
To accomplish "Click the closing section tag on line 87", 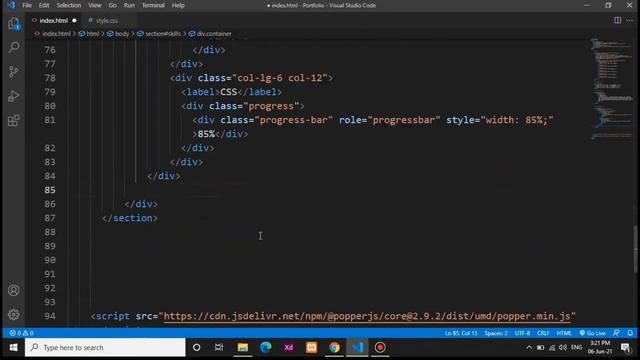I will (x=130, y=218).
